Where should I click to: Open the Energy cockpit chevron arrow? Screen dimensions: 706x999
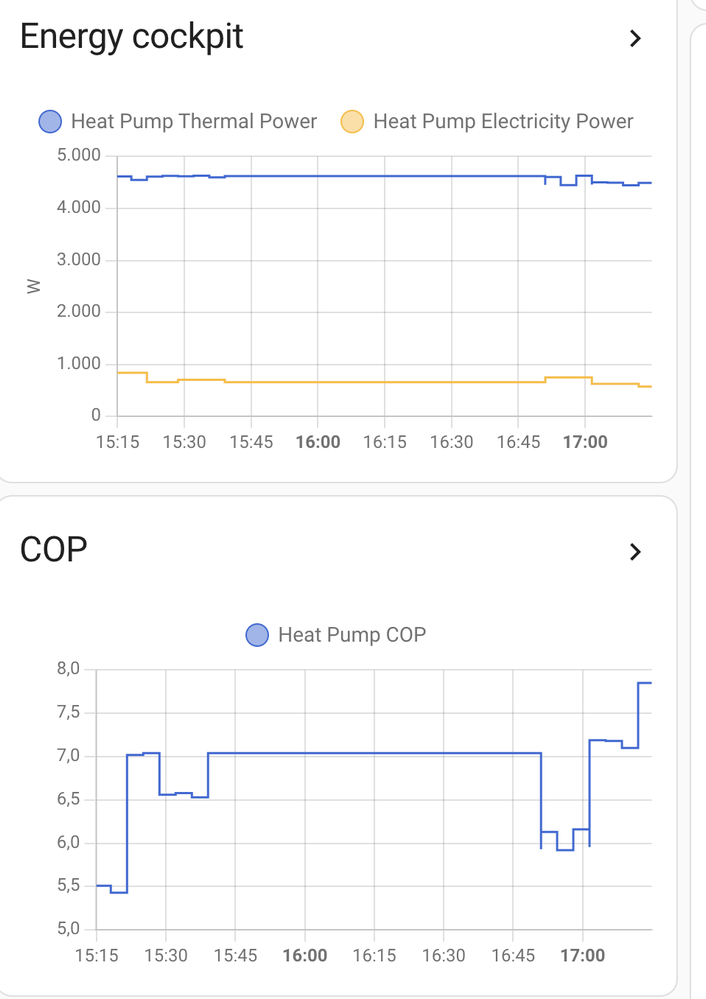pyautogui.click(x=635, y=39)
